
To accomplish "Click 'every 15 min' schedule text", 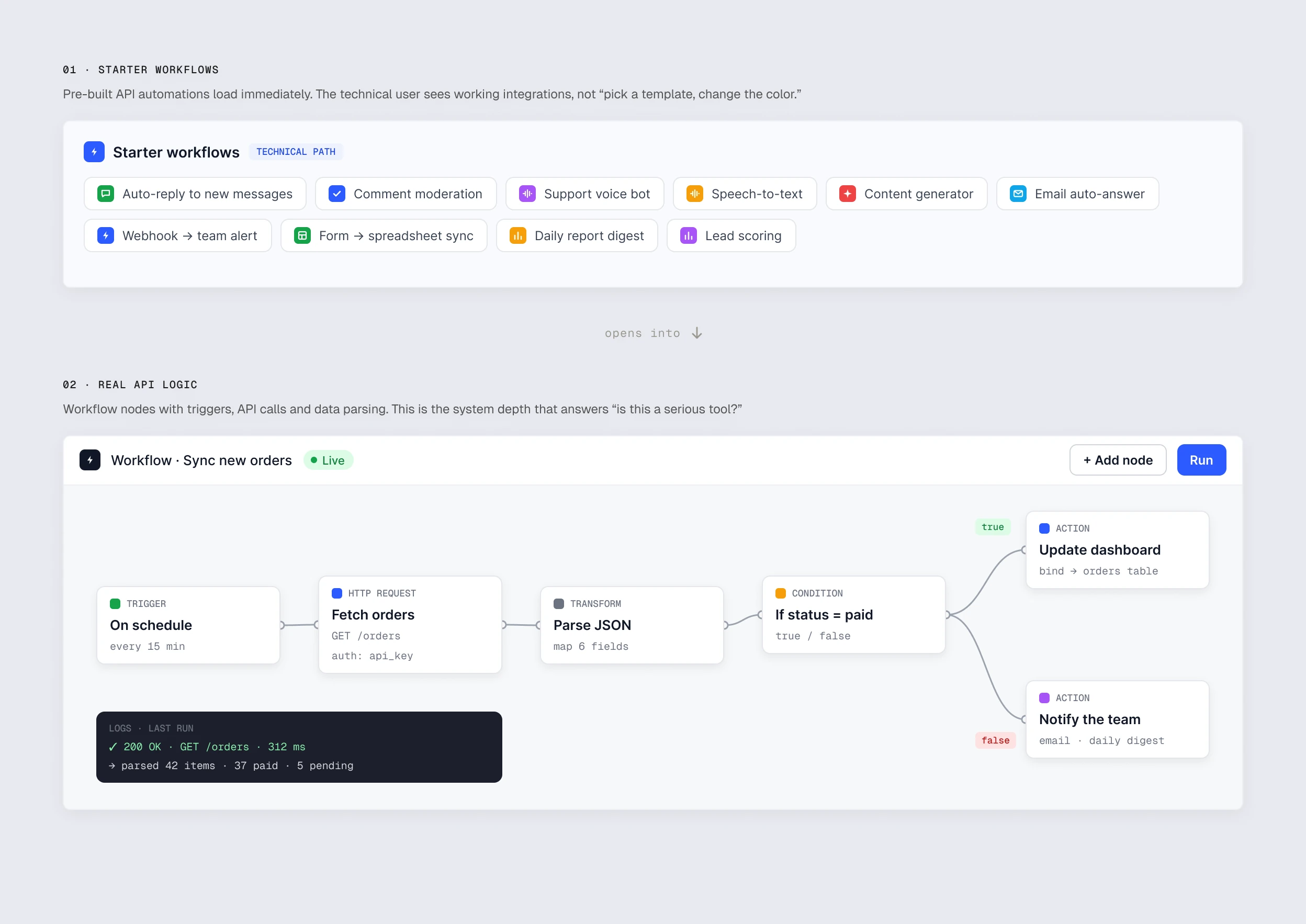I will point(148,646).
